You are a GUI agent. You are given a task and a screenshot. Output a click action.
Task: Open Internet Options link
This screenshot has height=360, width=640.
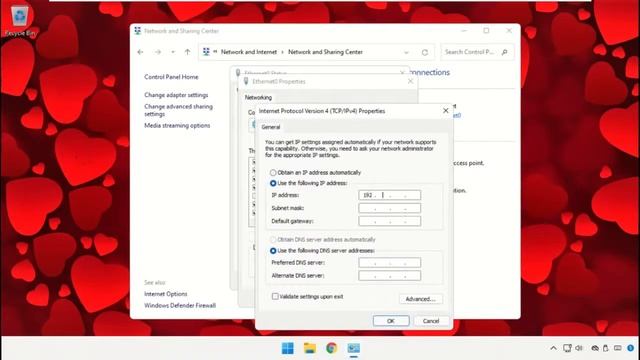pyautogui.click(x=165, y=294)
